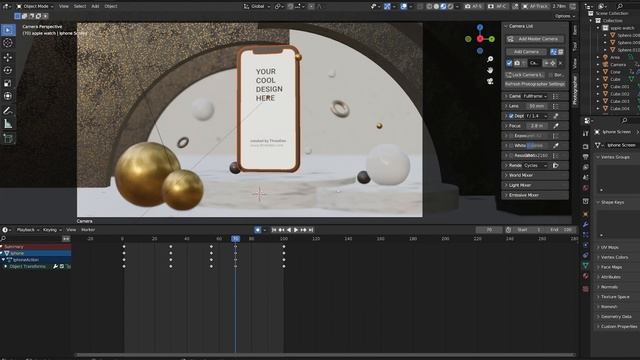Click the Add Master Camera button
This screenshot has height=360, width=640.
tap(535, 39)
